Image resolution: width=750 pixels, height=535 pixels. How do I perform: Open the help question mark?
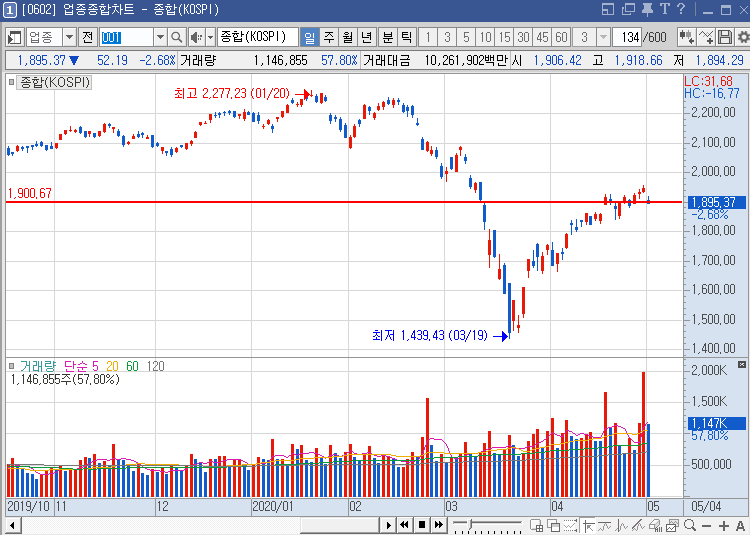pyautogui.click(x=681, y=9)
